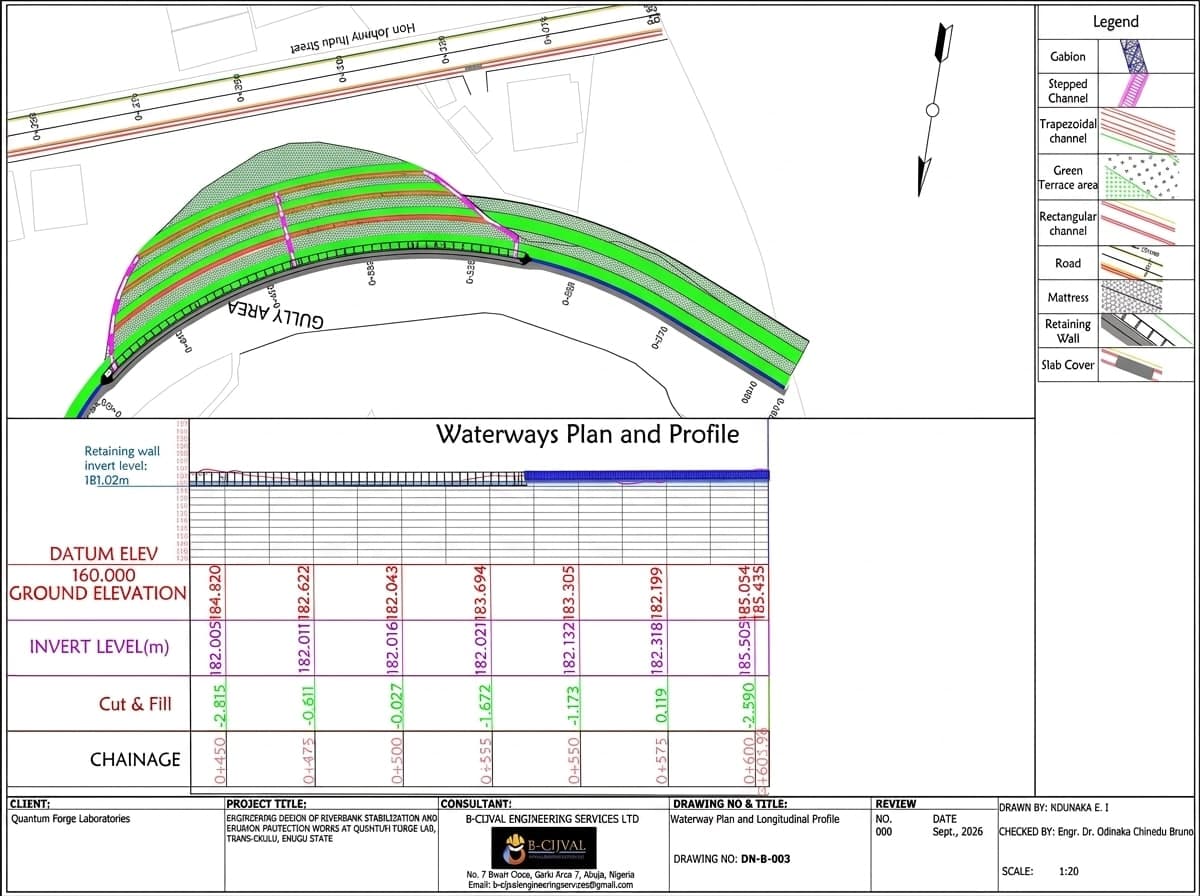
Task: Click chainage value 0+500 in the table
Action: (x=397, y=760)
